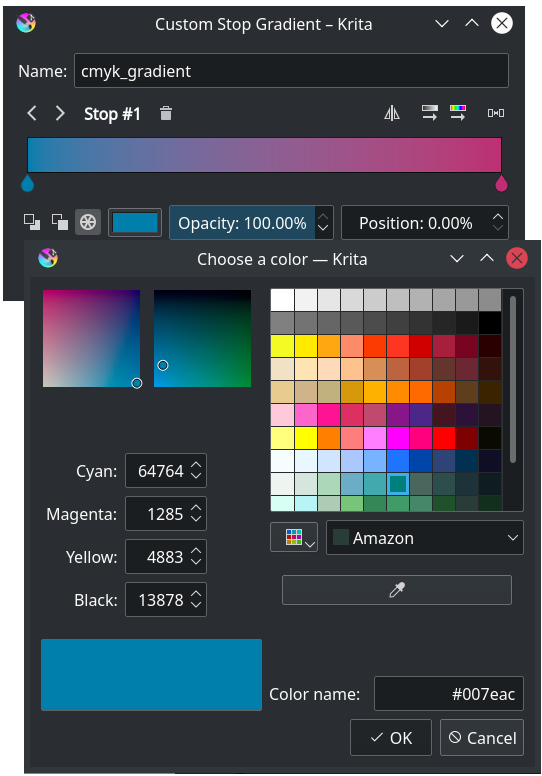This screenshot has width=542, height=776.
Task: Click the Krita icon in Custom Stop Gradient titlebar
Action: [26, 23]
